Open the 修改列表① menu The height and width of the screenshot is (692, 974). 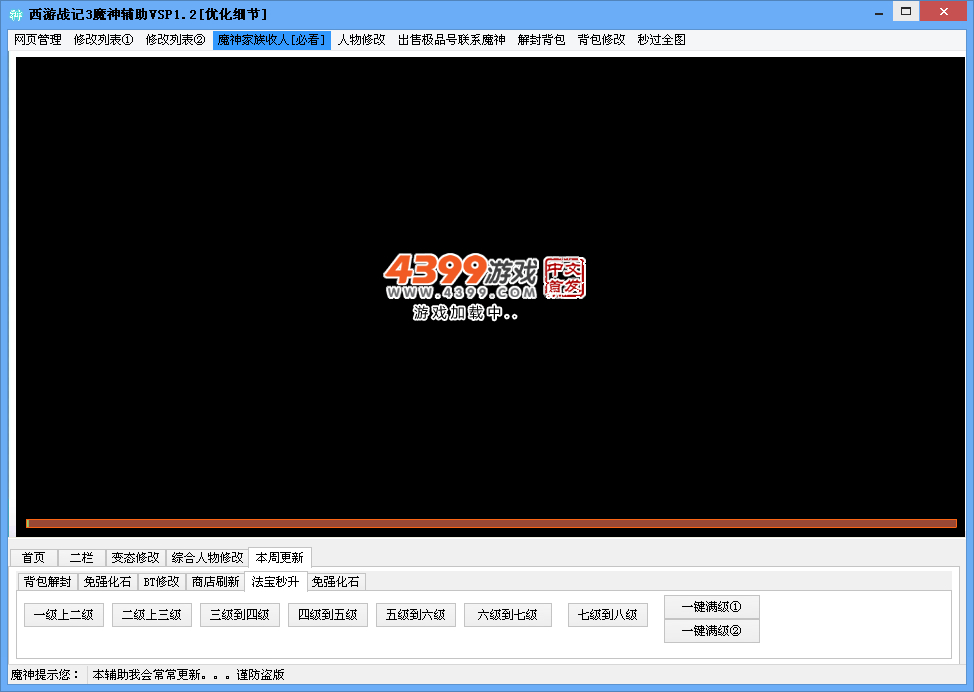coord(103,40)
